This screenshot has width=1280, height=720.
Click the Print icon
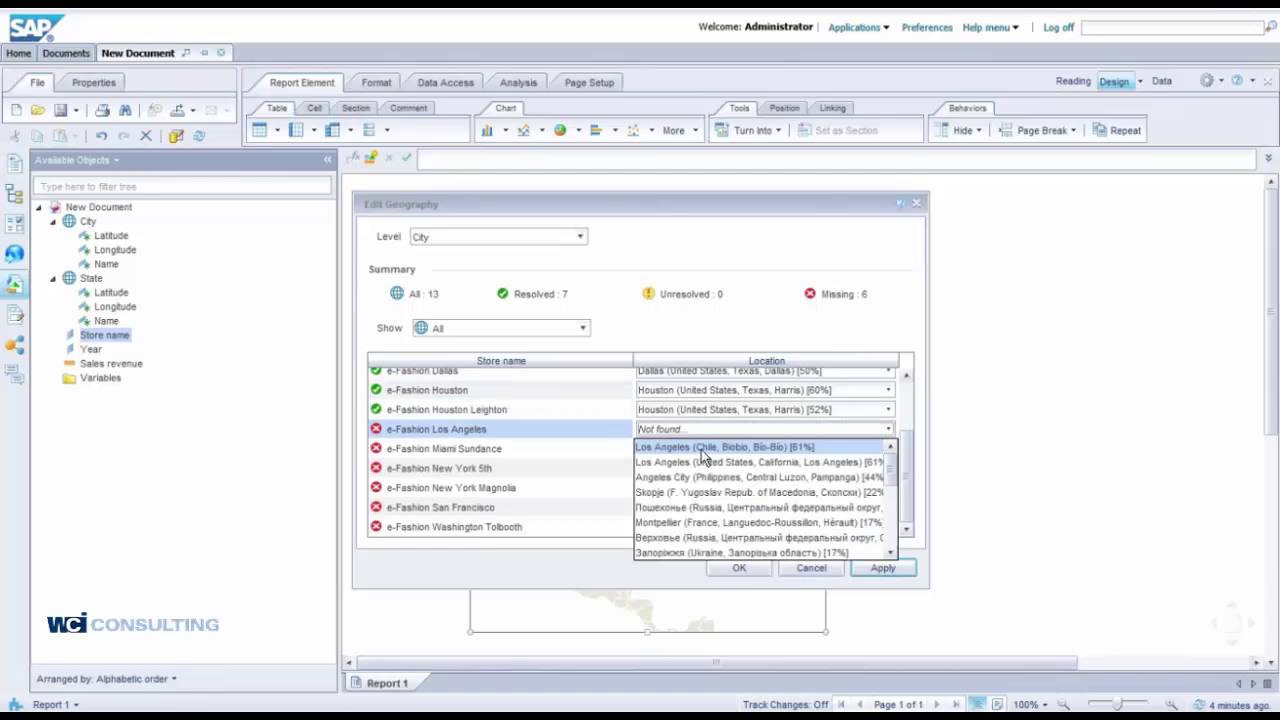pos(102,110)
